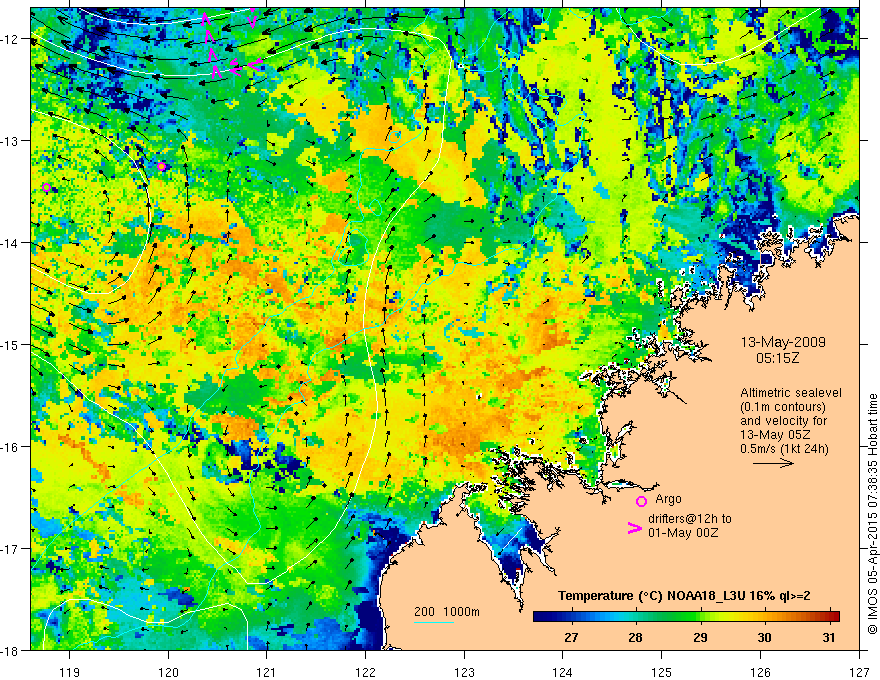
Task: Click the (0.1m contours) text line
Action: [783, 407]
